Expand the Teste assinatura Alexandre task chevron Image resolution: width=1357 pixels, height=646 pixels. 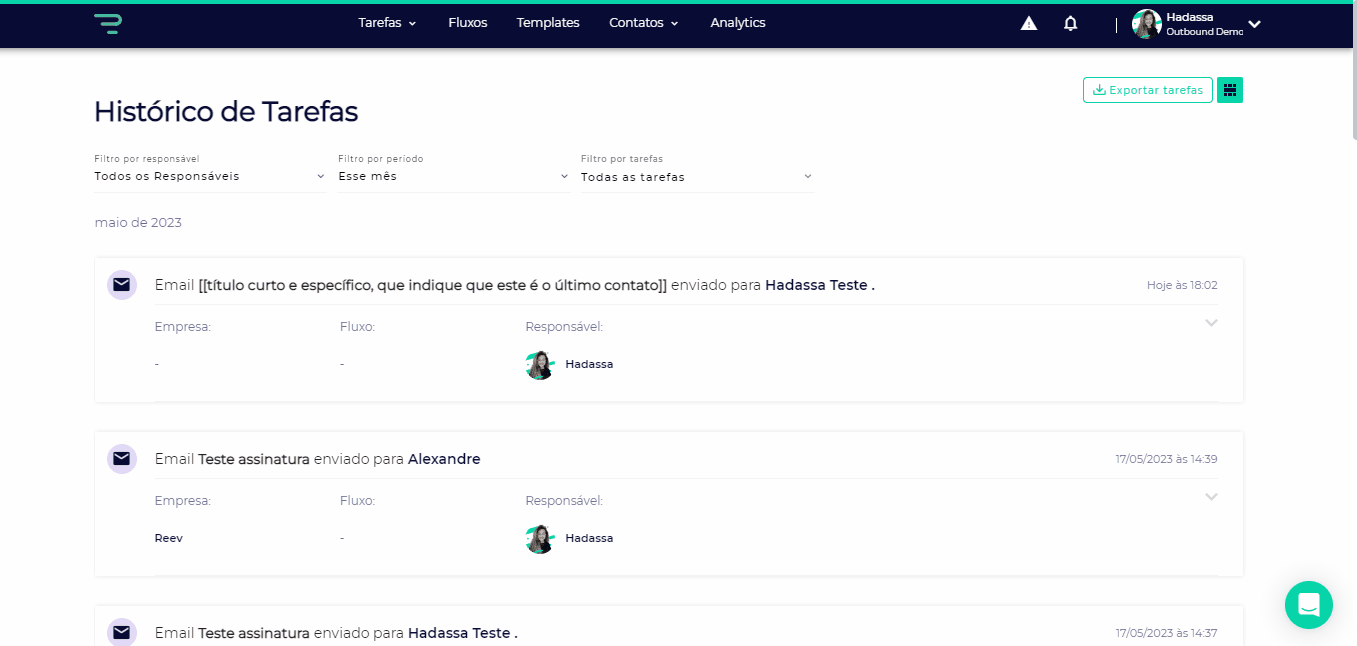1211,497
